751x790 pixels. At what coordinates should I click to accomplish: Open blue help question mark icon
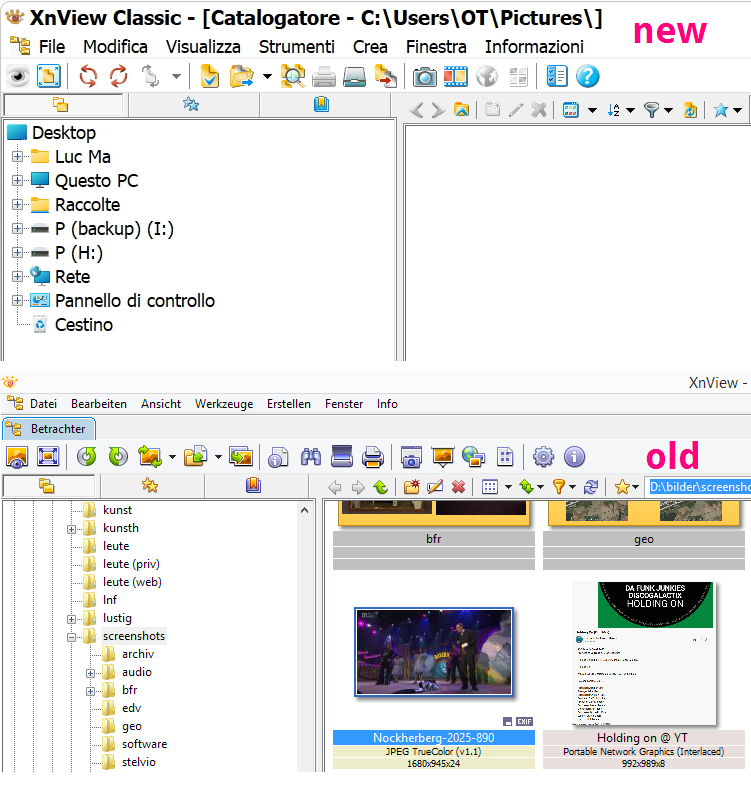(587, 77)
